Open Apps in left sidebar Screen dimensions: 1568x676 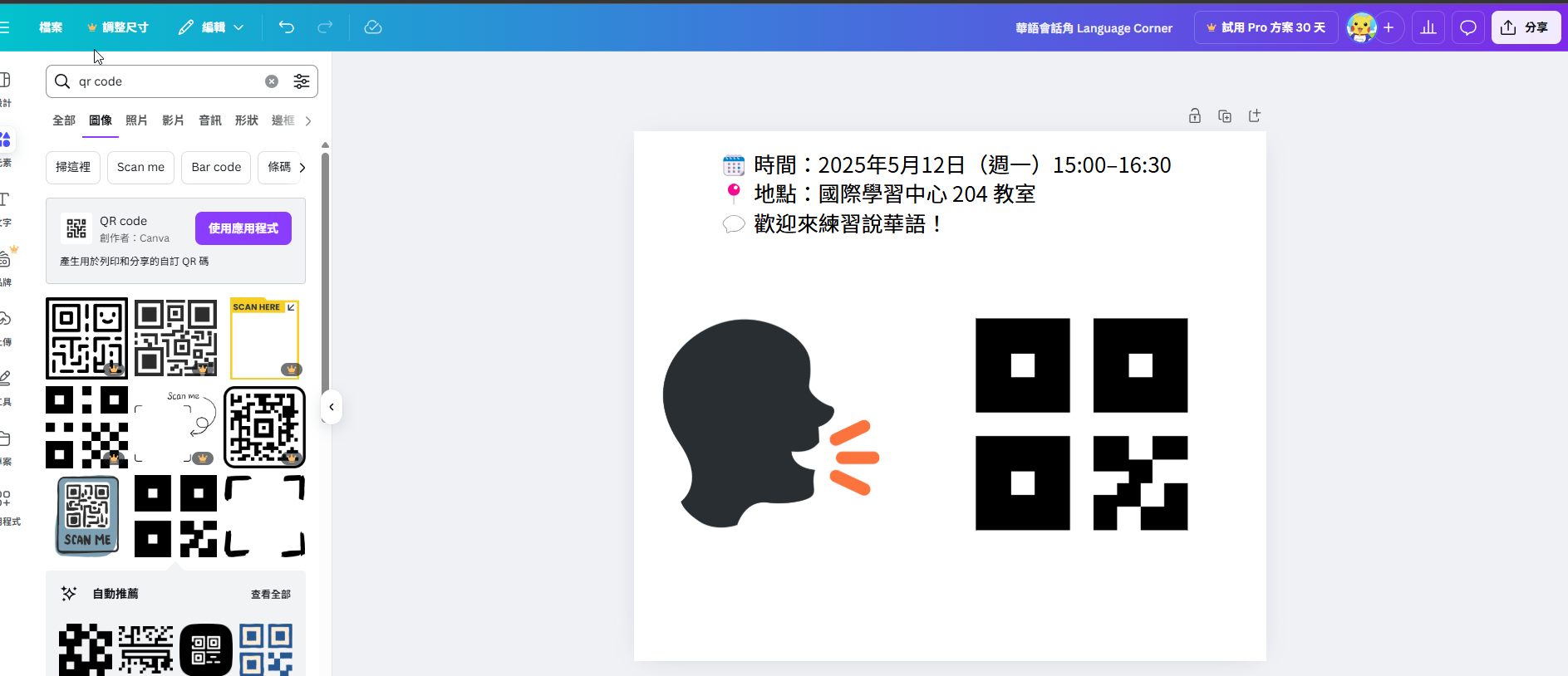click(x=7, y=507)
